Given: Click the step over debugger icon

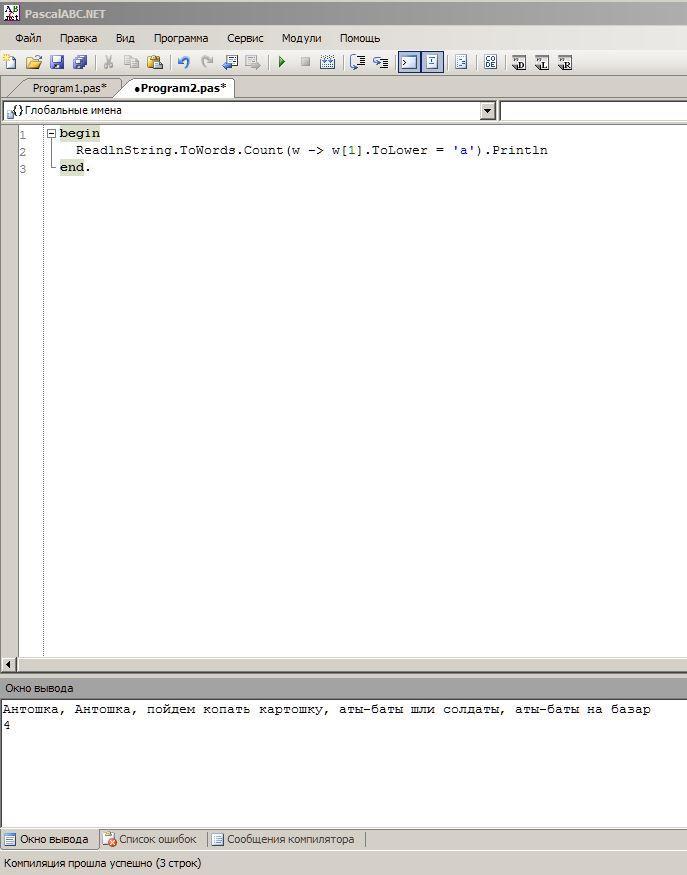Looking at the screenshot, I should 381,62.
